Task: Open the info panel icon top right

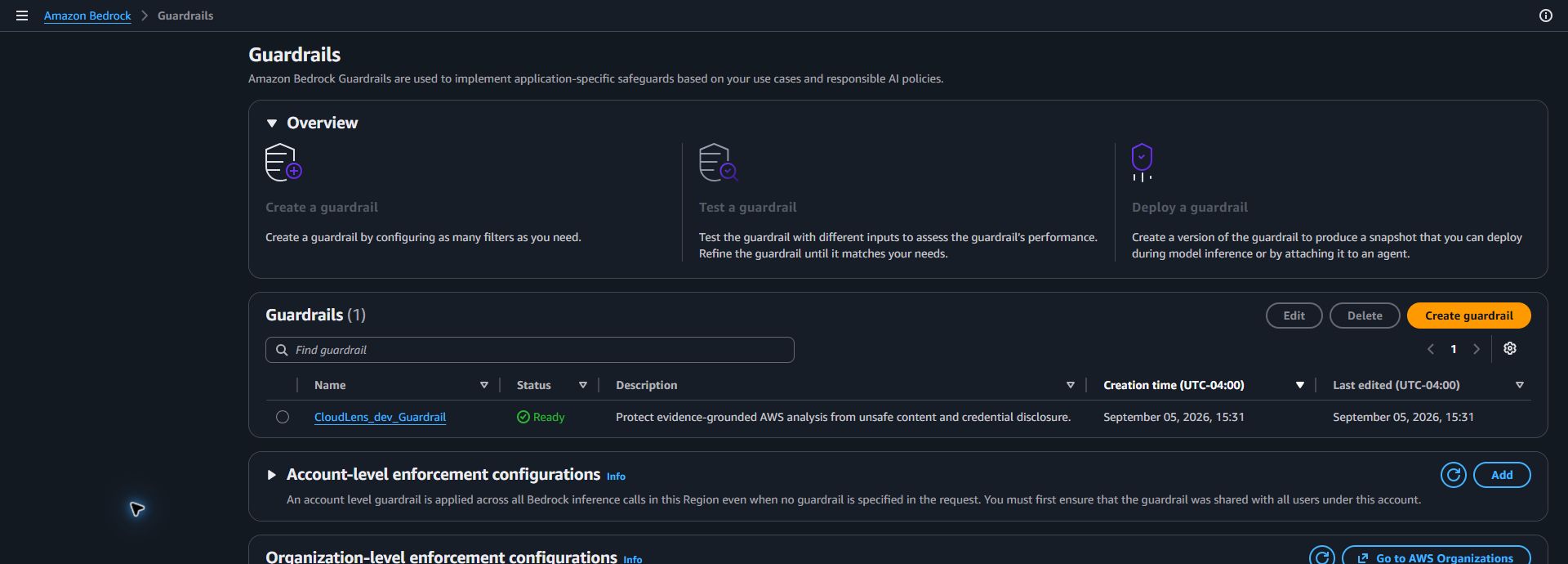Action: click(x=1545, y=16)
